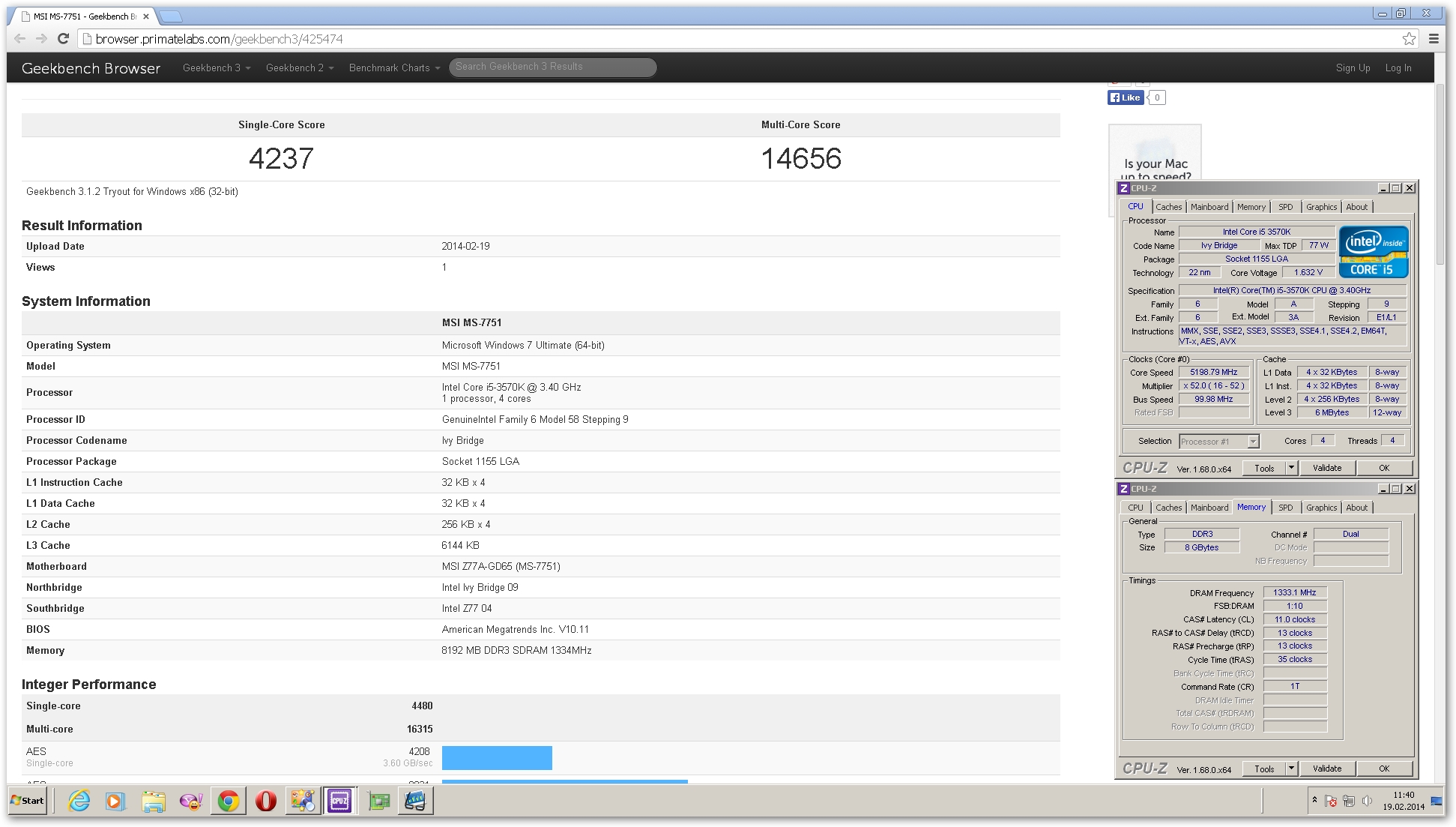Click the glasses-and-chart taskbar icon
Screen dimensions: 1456x827
(x=415, y=801)
